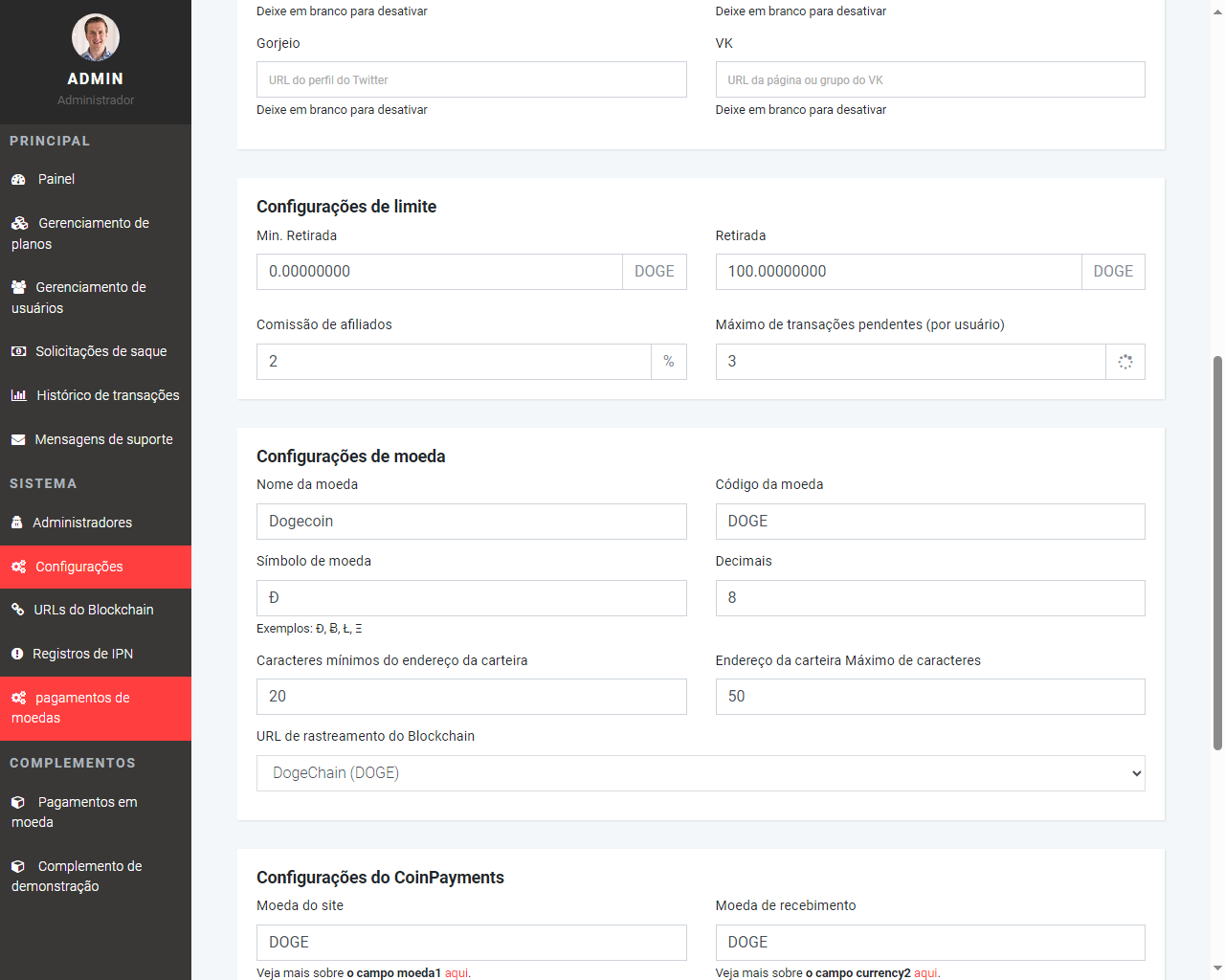Click the Mensagens de suporte envelope icon

point(18,439)
